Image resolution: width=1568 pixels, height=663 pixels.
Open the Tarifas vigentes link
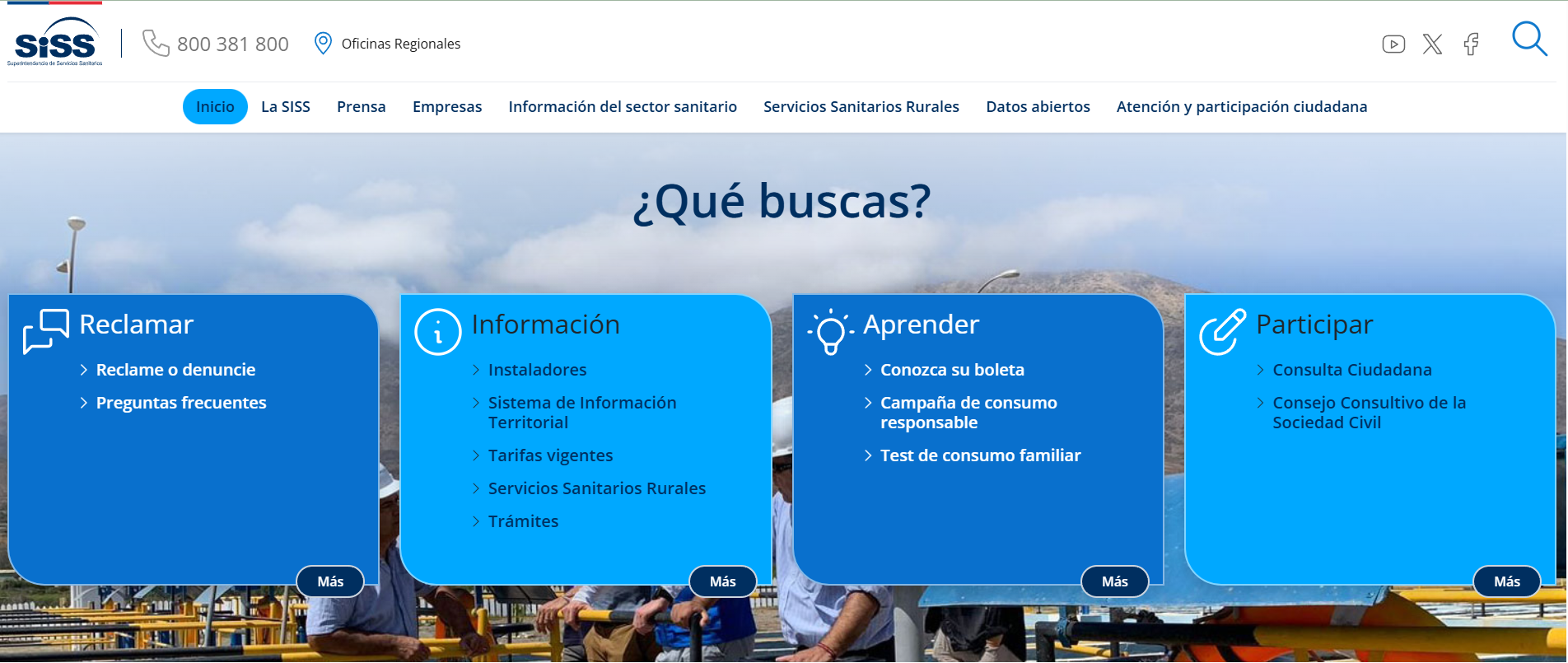click(550, 455)
